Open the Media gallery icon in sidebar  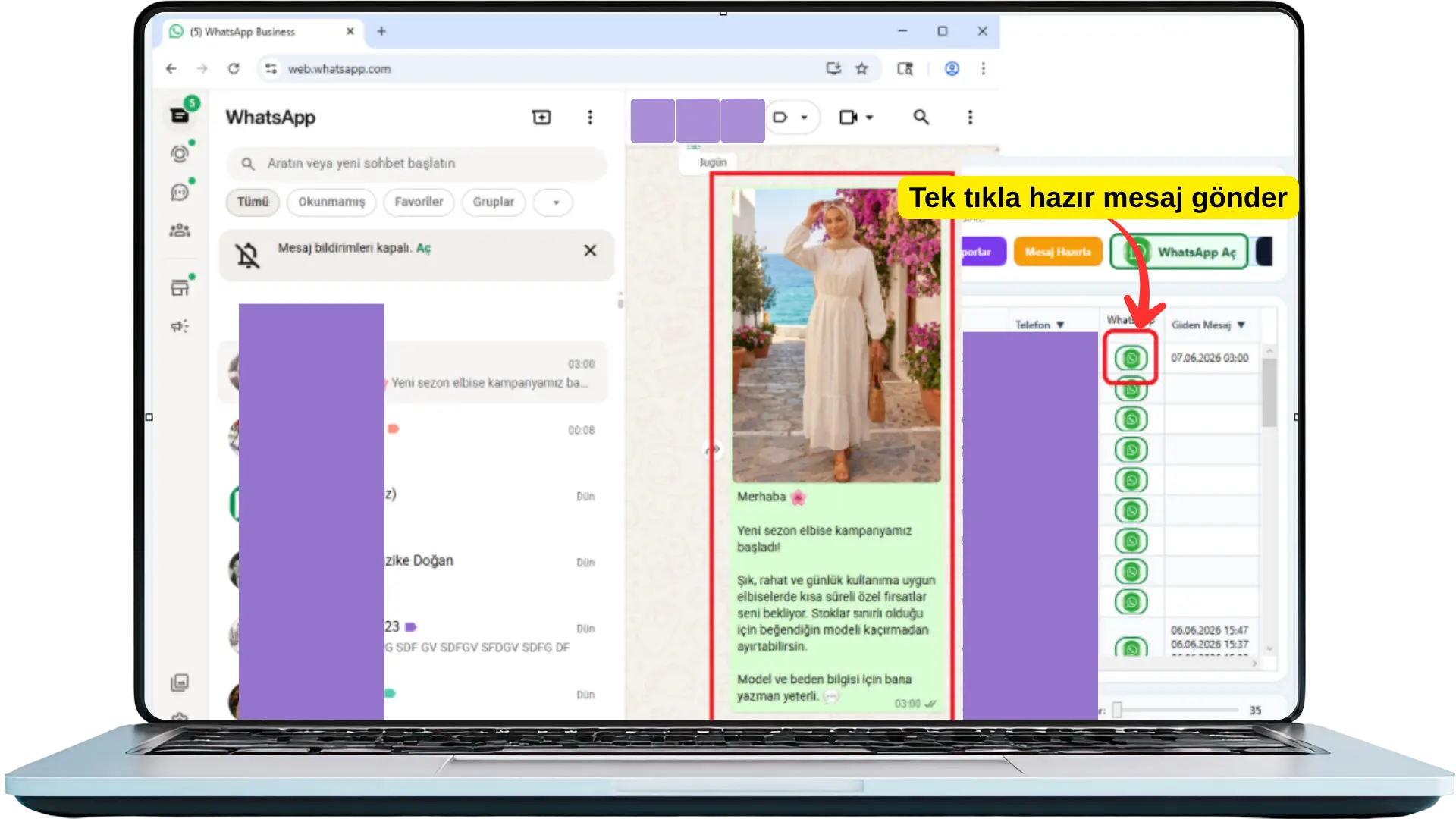(x=180, y=682)
